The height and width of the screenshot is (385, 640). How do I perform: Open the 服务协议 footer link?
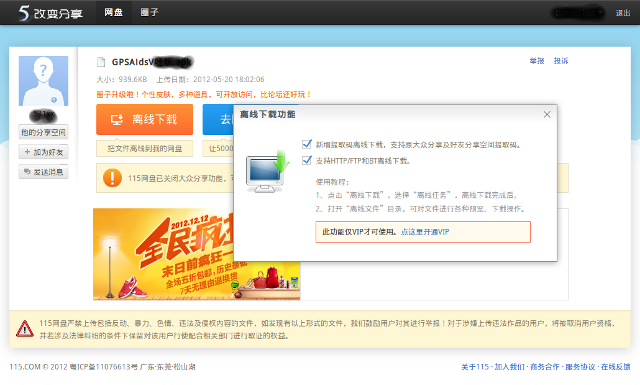click(580, 367)
